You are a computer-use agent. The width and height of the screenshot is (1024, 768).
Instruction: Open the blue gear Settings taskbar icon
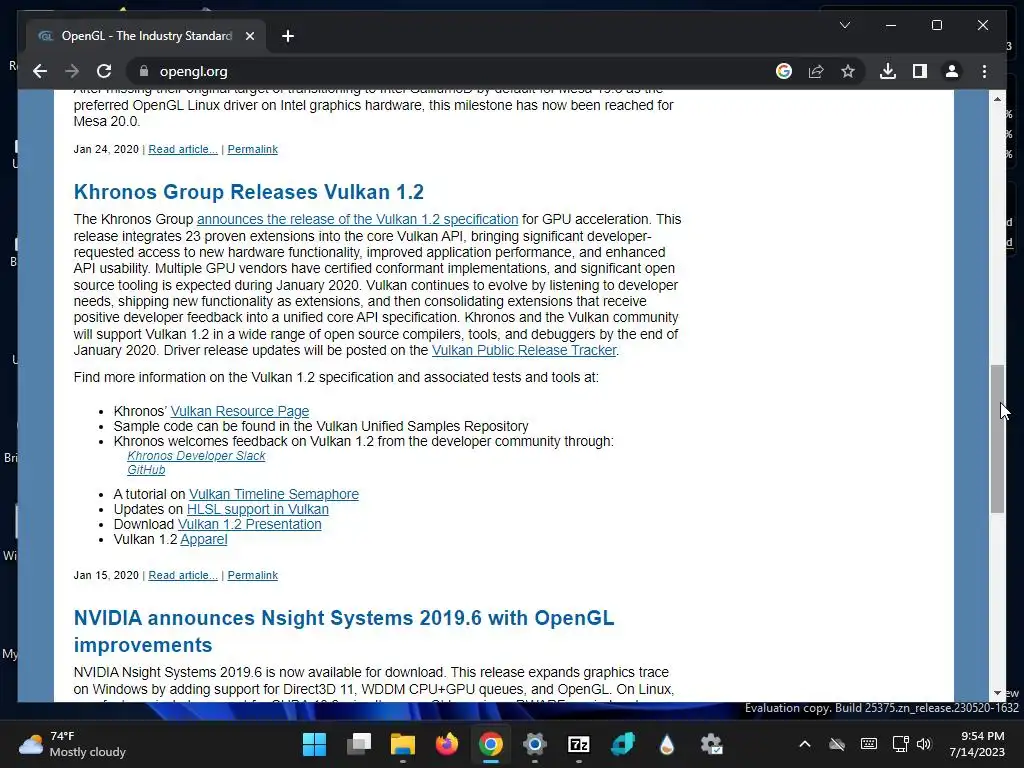pyautogui.click(x=534, y=744)
